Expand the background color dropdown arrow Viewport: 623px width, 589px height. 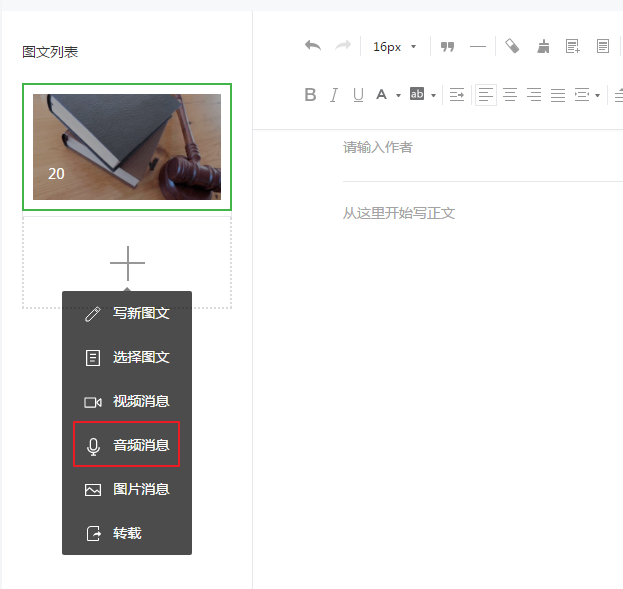click(433, 95)
